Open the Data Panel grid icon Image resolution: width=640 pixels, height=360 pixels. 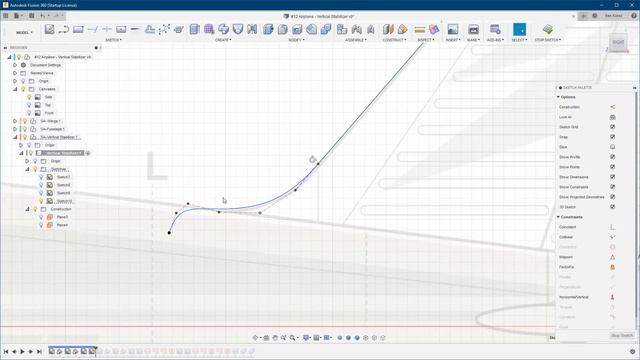6,16
